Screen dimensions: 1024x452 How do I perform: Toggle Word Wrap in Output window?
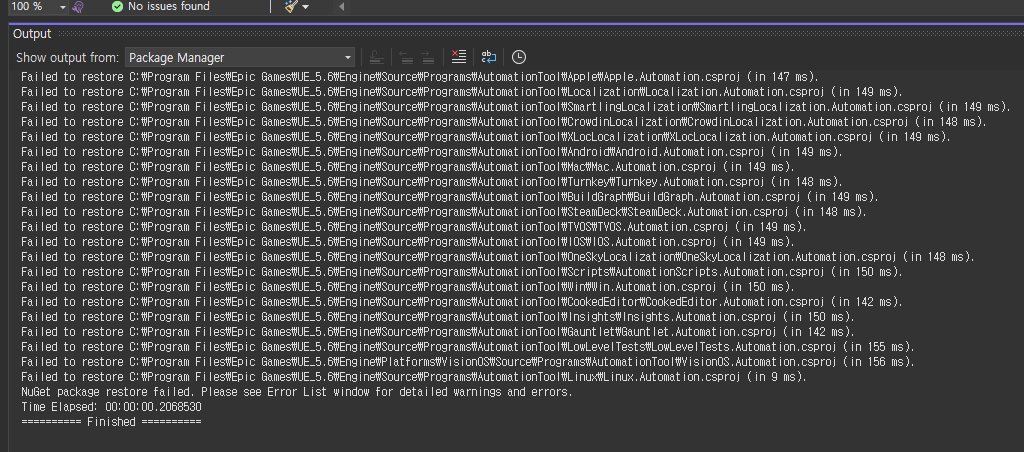(x=489, y=57)
